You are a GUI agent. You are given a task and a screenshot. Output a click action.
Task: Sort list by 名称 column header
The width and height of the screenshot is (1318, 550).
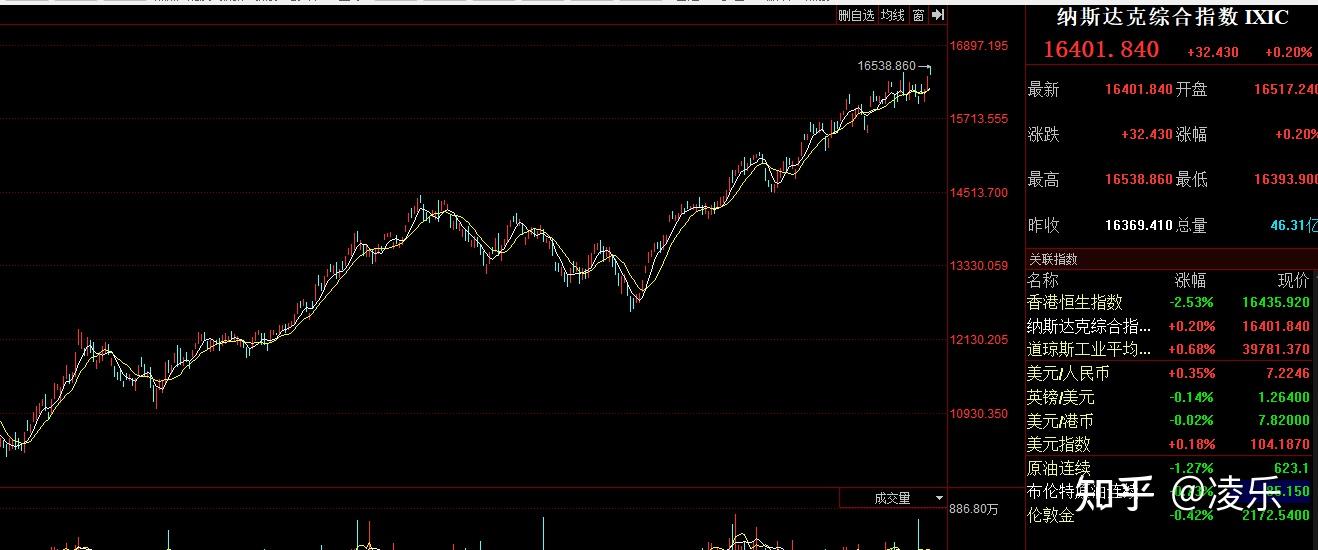1042,280
